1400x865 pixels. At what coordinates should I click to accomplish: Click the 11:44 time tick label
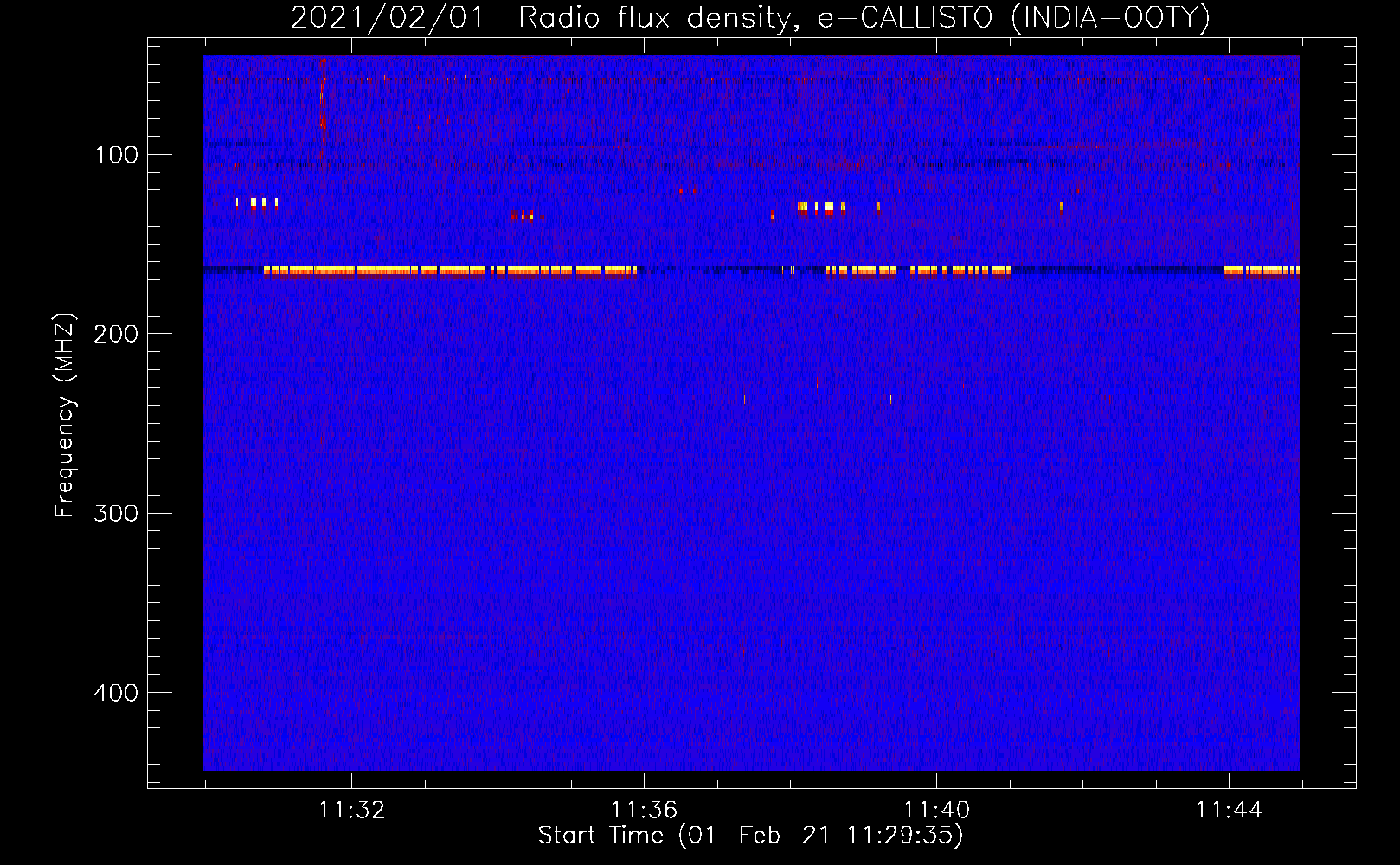1229,811
